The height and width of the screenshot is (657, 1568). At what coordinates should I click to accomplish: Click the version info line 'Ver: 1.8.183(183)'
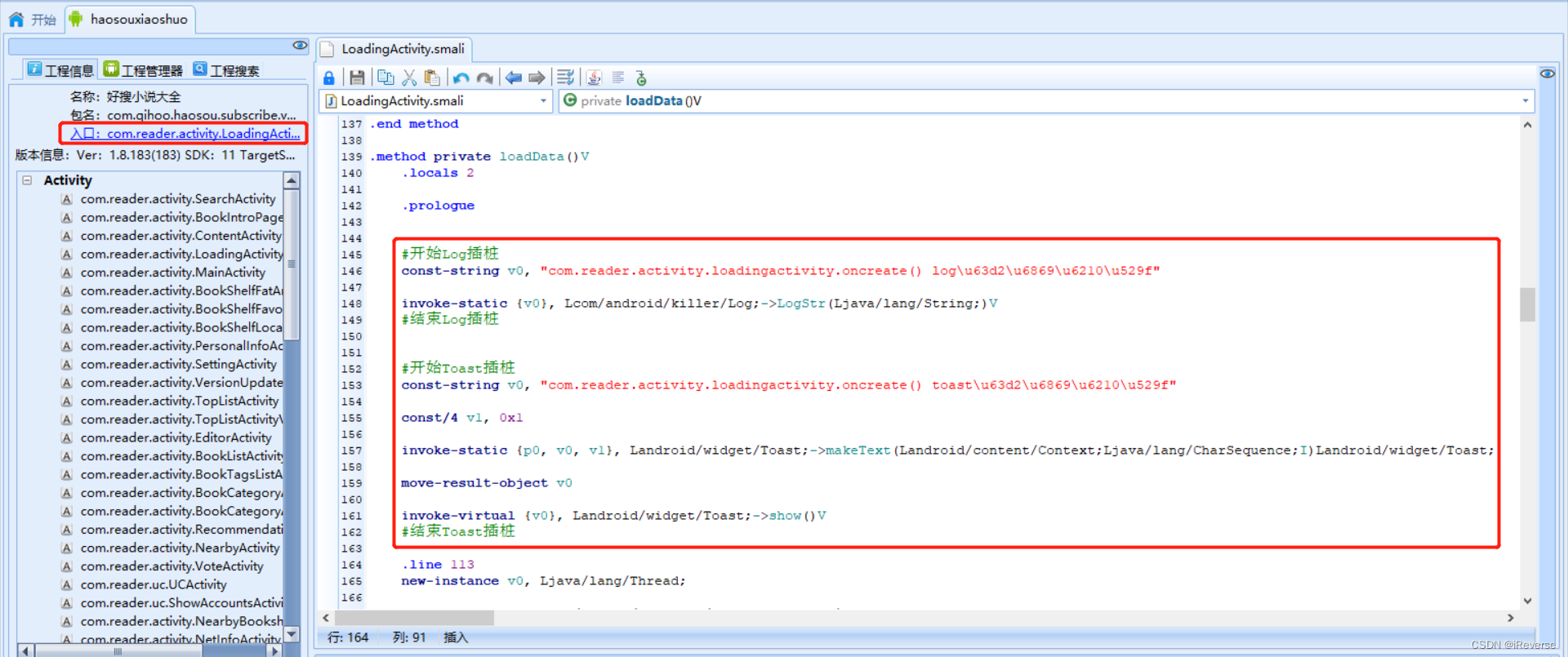click(x=155, y=155)
